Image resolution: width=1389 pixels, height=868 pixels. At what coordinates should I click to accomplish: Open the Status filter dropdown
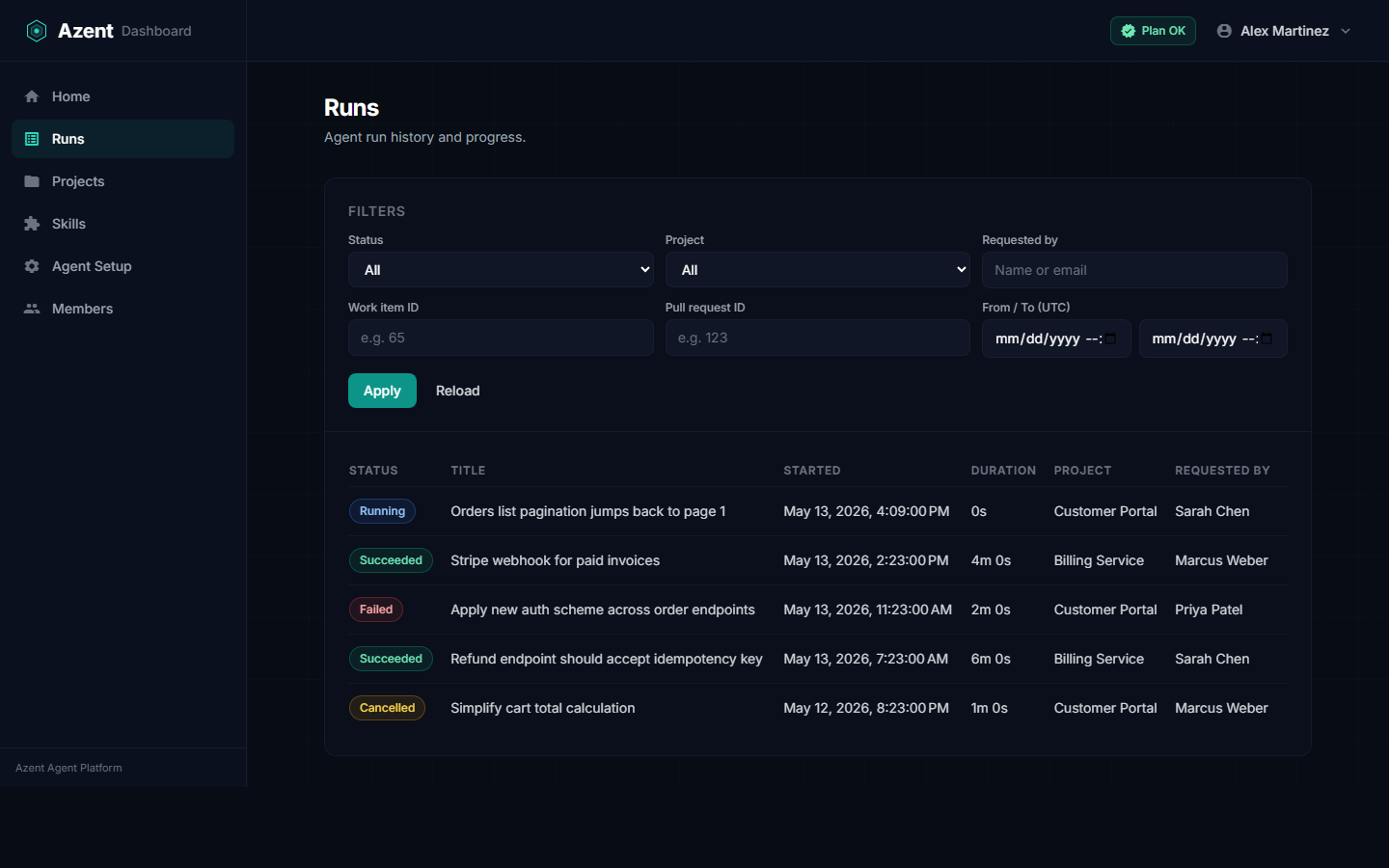(x=501, y=270)
